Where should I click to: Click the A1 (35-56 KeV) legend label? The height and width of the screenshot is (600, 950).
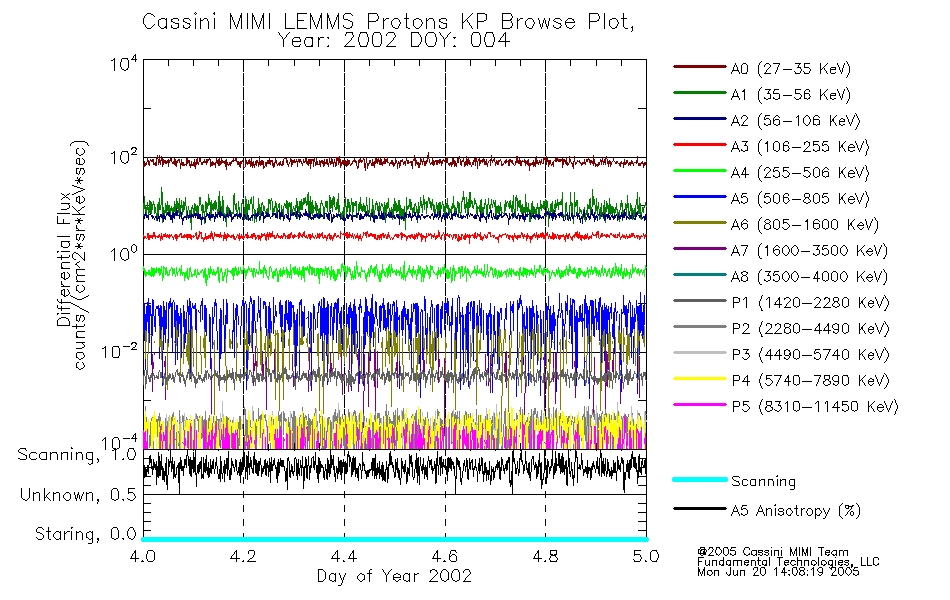click(790, 95)
